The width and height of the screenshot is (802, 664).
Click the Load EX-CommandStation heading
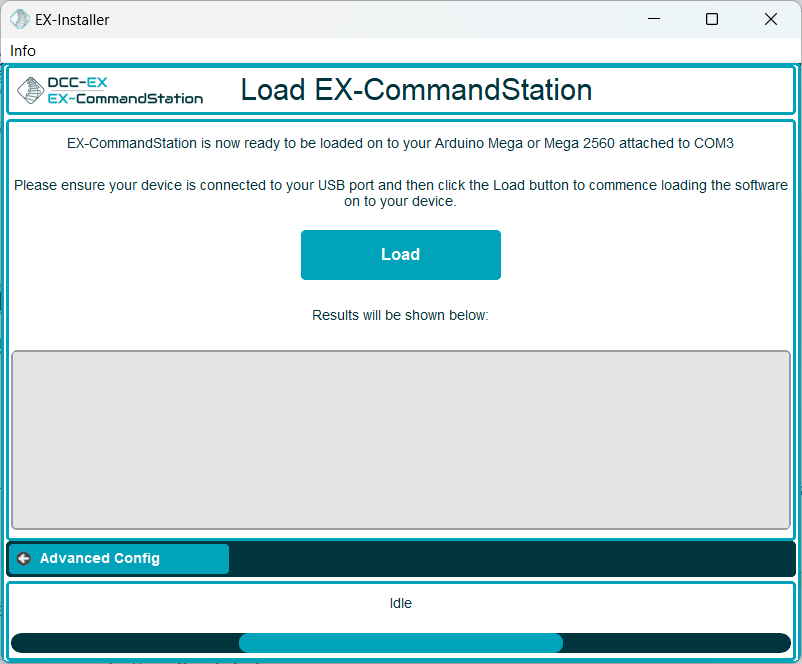click(416, 90)
